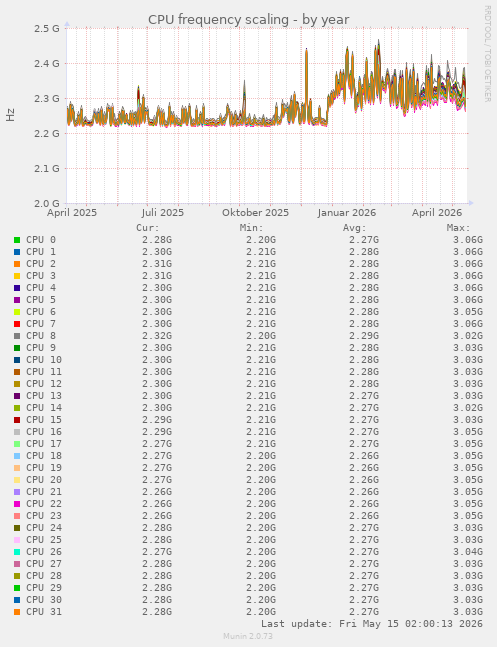Select the CPU 3 legend label

[41, 276]
